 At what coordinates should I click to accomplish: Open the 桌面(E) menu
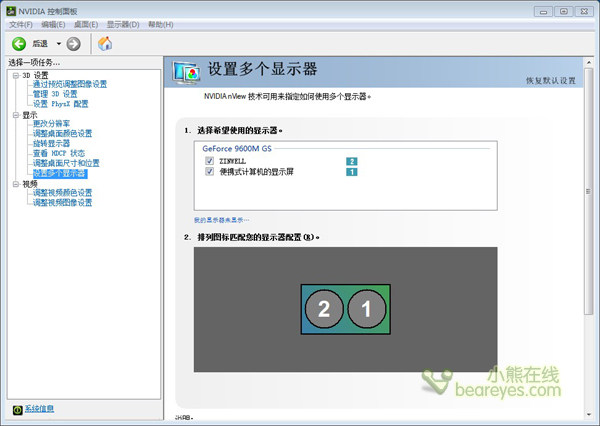coord(86,25)
